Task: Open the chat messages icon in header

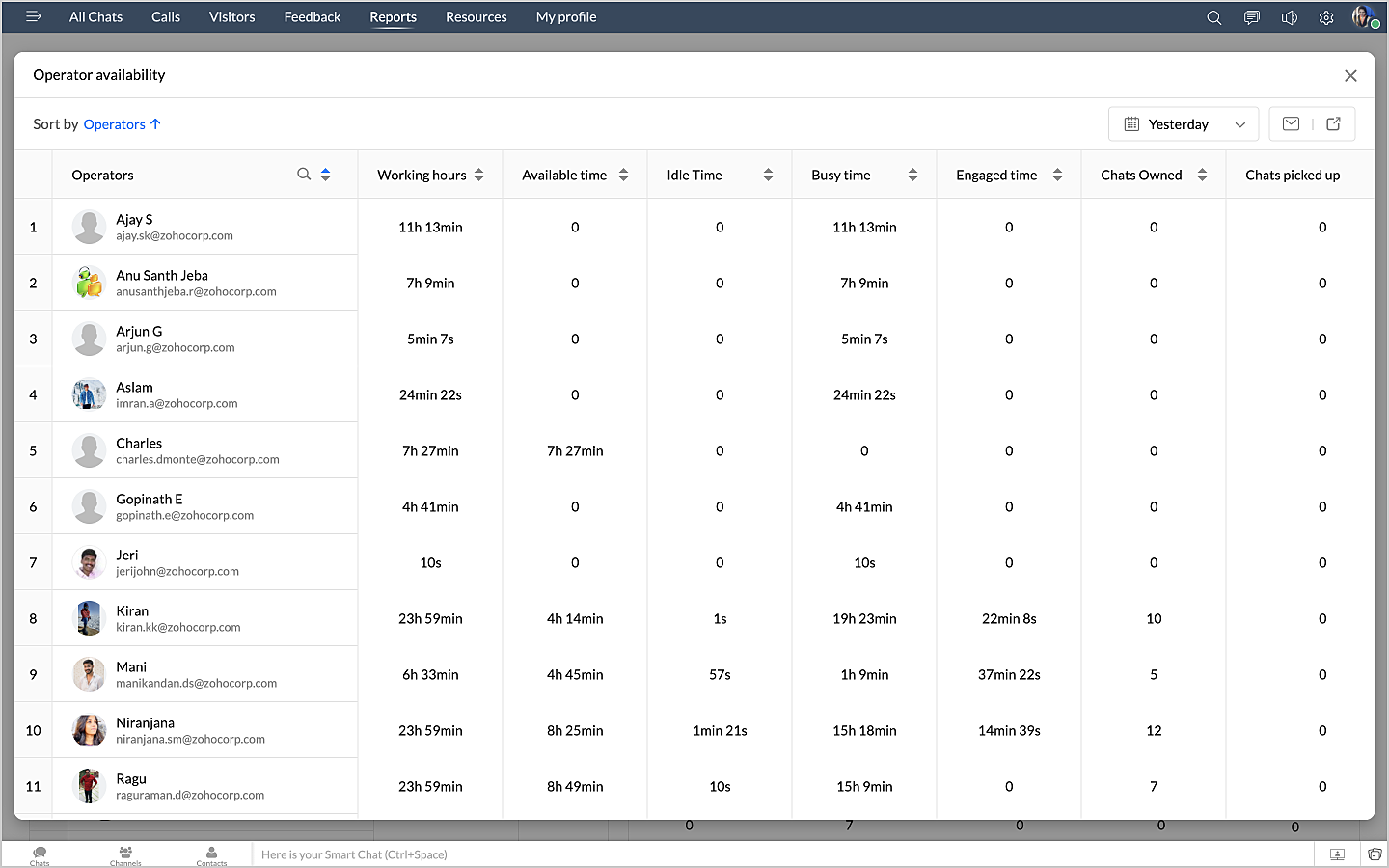Action: tap(1251, 17)
